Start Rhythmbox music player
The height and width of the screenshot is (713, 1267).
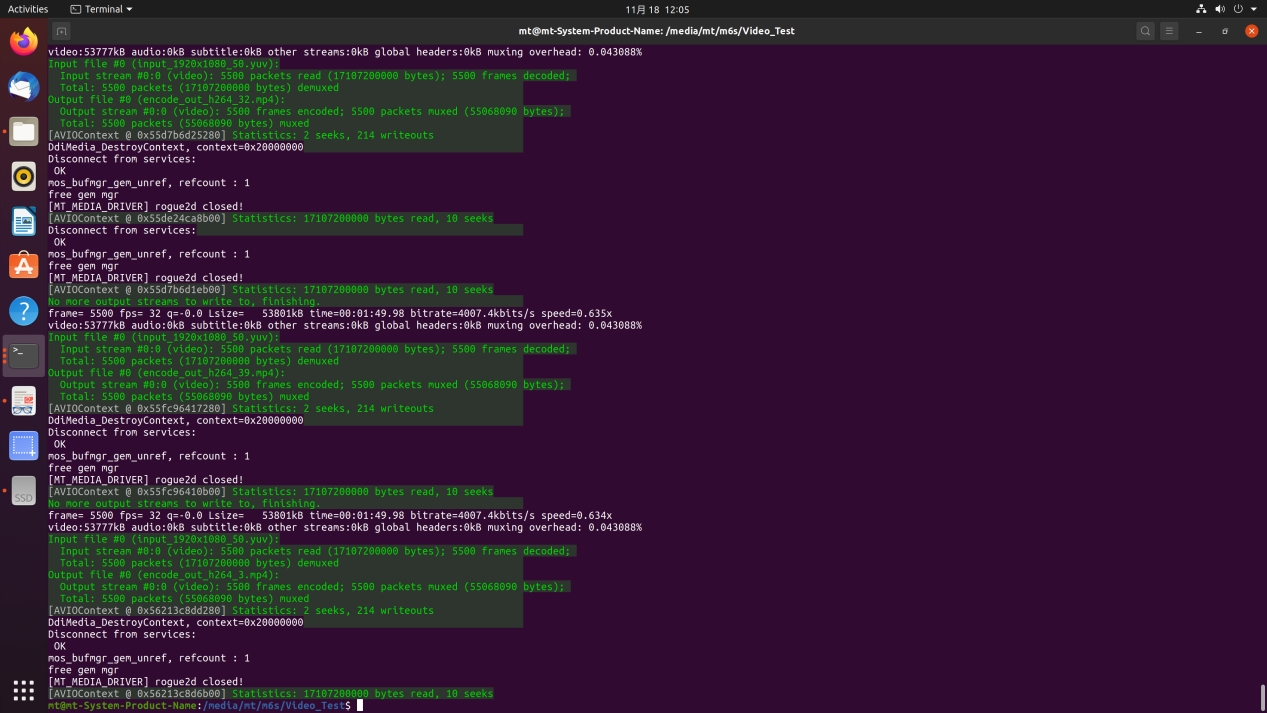(24, 176)
